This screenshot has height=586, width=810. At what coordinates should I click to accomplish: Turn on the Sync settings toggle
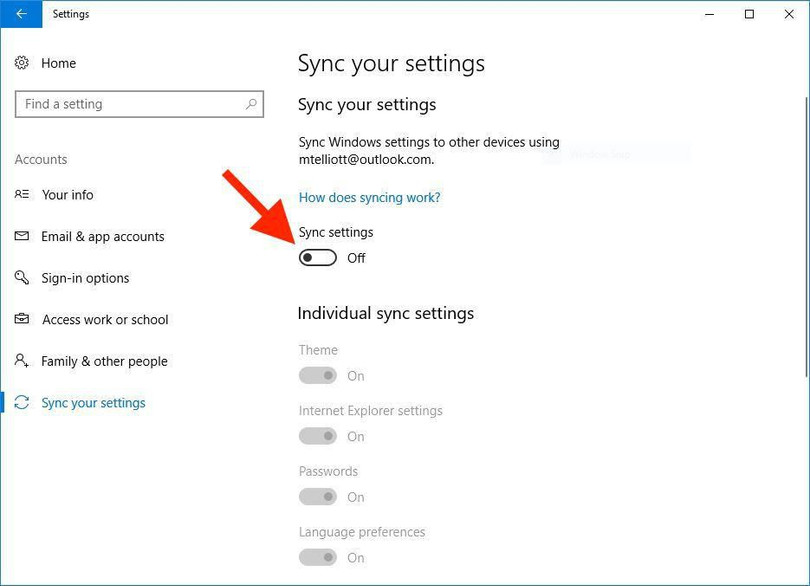(317, 257)
